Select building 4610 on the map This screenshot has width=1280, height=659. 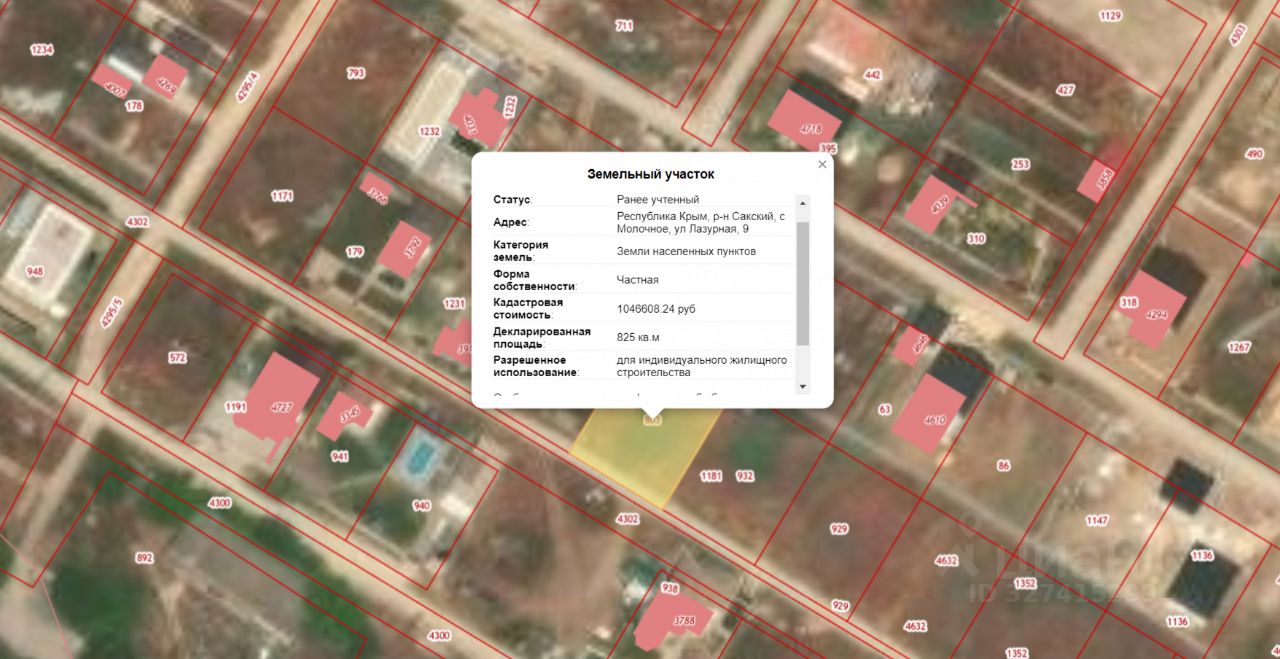point(930,415)
